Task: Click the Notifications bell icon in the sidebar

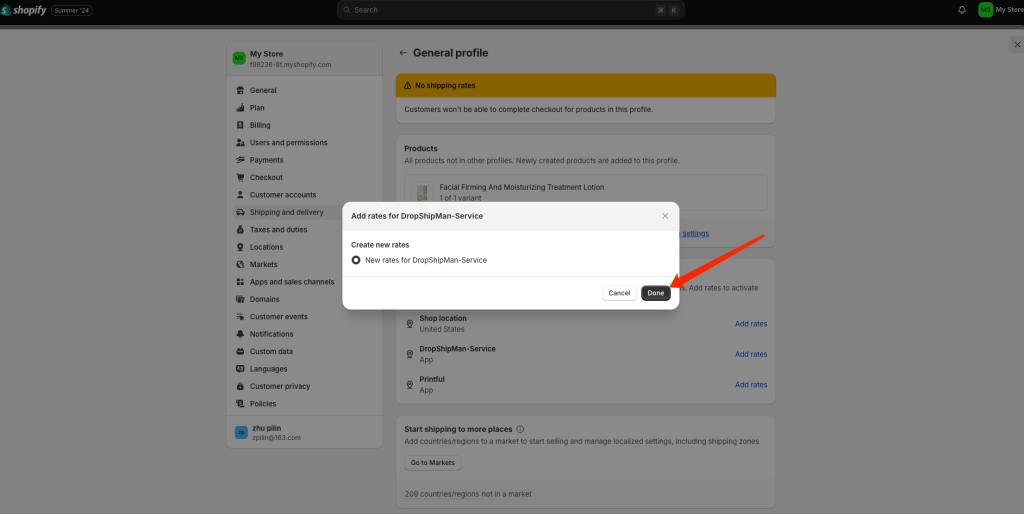Action: 240,334
